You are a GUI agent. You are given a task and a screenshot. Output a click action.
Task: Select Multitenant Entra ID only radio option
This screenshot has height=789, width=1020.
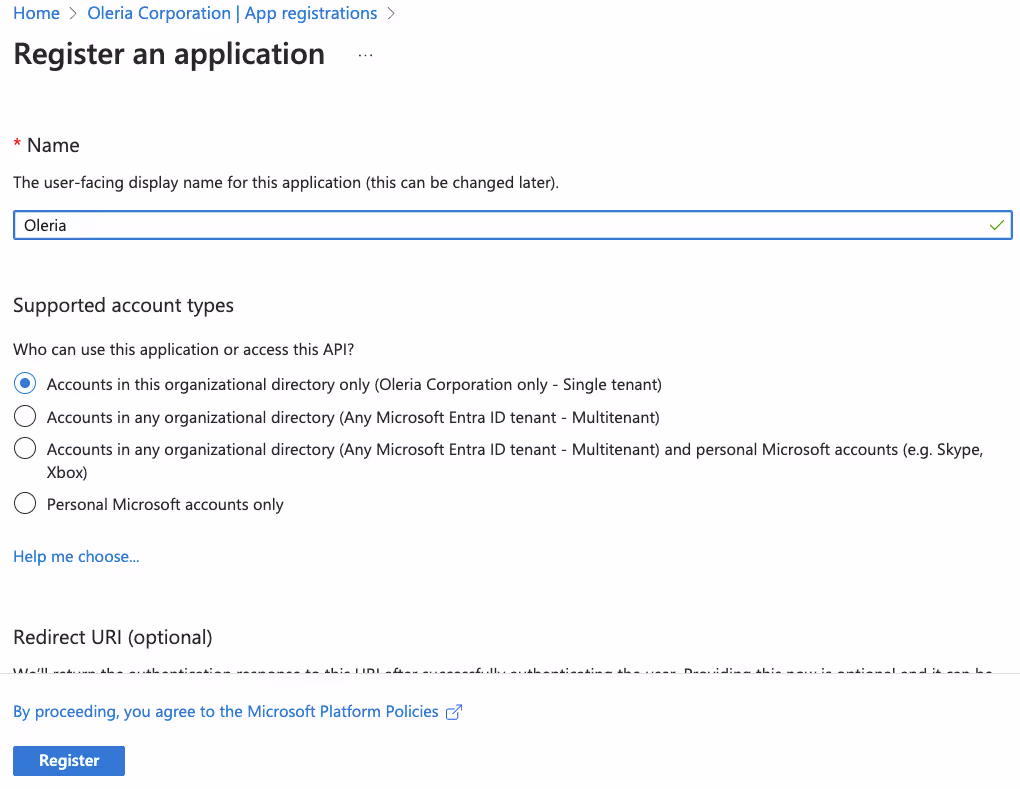(25, 416)
